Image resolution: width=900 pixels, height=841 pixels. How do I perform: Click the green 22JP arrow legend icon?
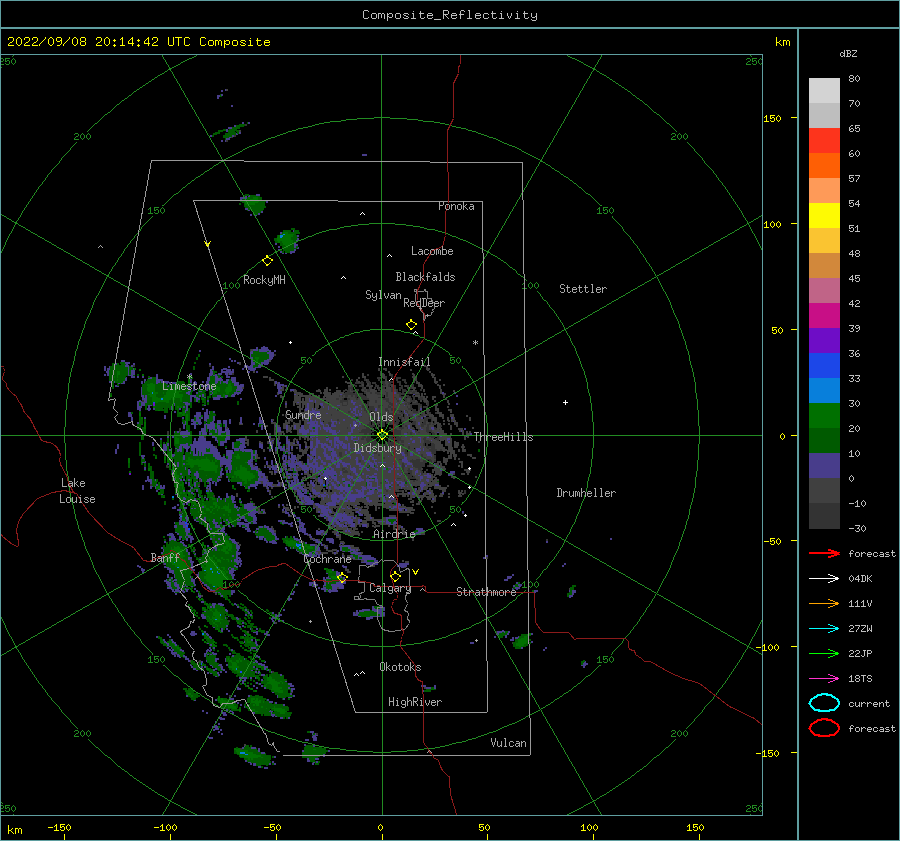pos(824,653)
